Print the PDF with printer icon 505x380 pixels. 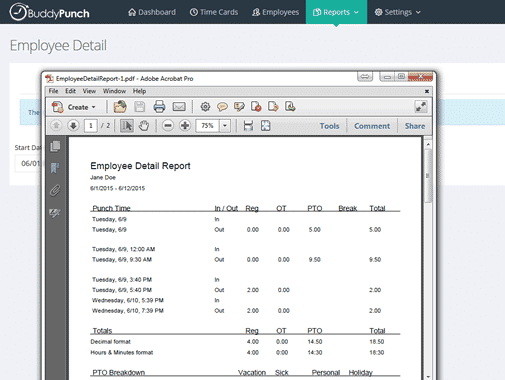(x=159, y=107)
